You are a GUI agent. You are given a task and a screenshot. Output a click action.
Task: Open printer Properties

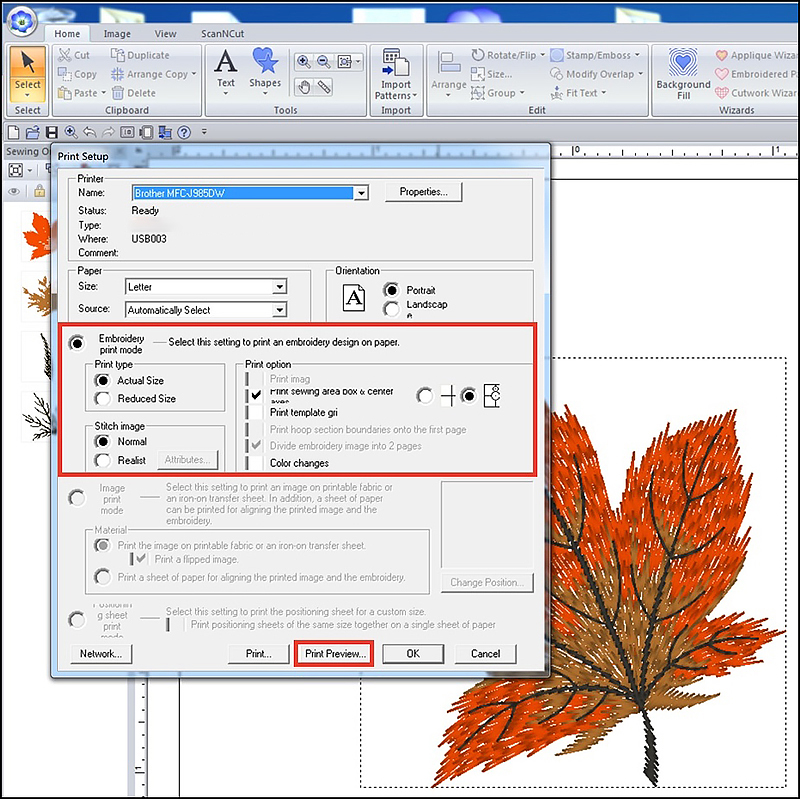tap(430, 192)
